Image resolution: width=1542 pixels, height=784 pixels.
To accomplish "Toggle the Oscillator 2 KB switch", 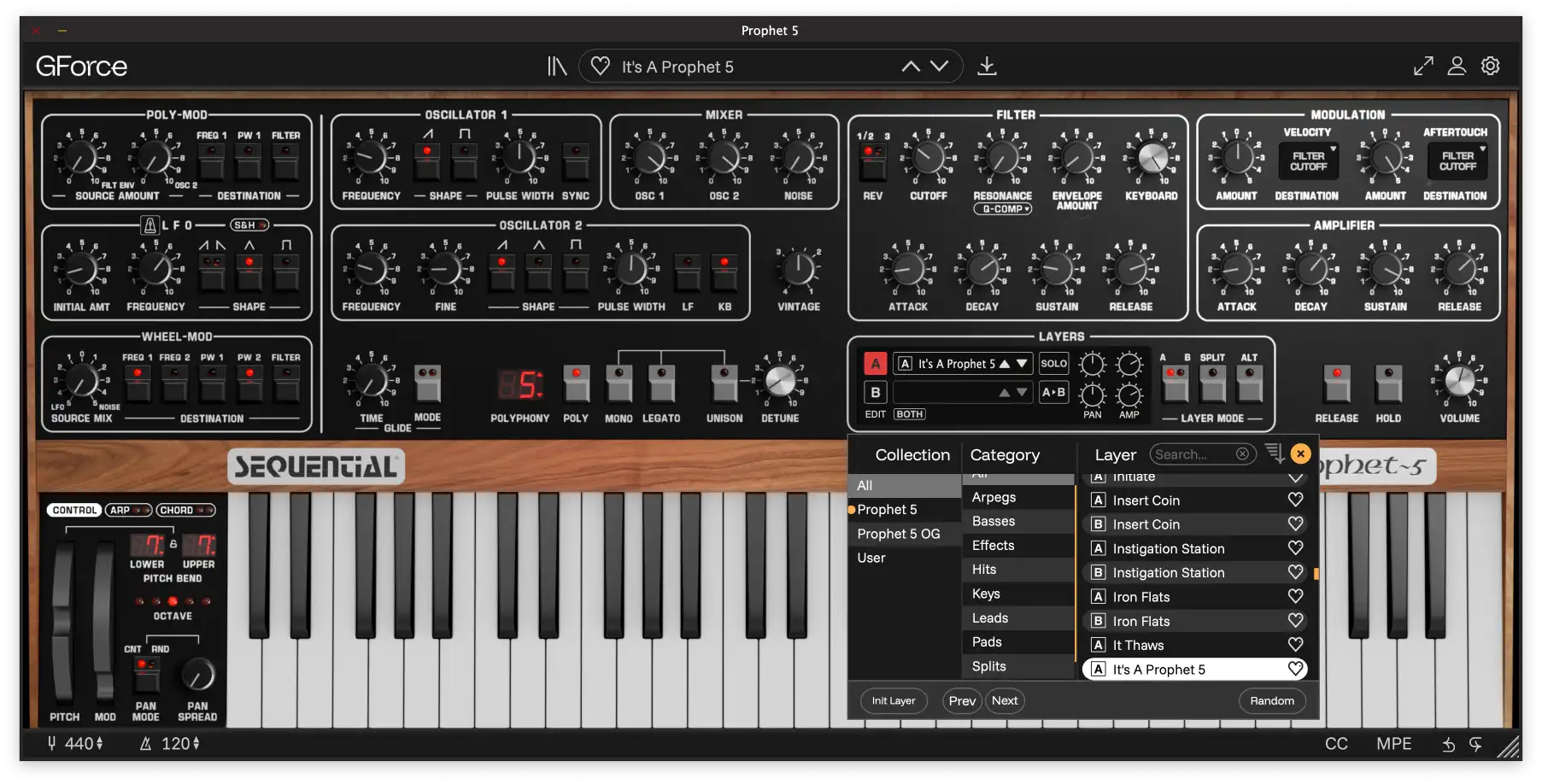I will (x=724, y=272).
